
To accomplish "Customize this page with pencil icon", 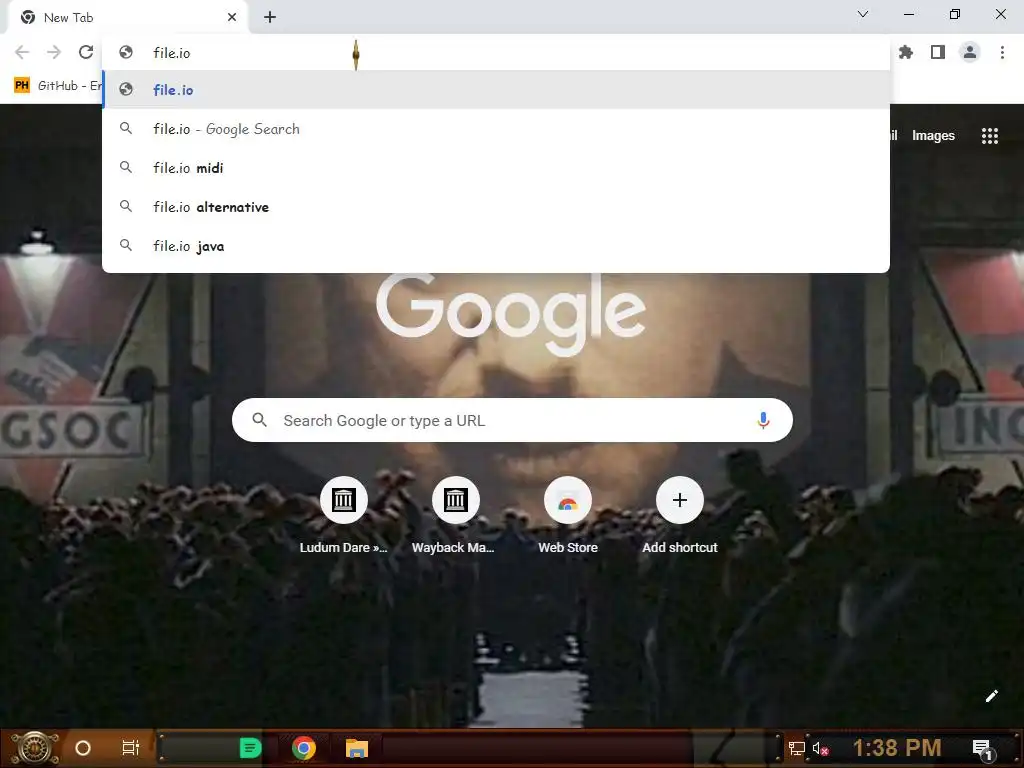I will 991,696.
